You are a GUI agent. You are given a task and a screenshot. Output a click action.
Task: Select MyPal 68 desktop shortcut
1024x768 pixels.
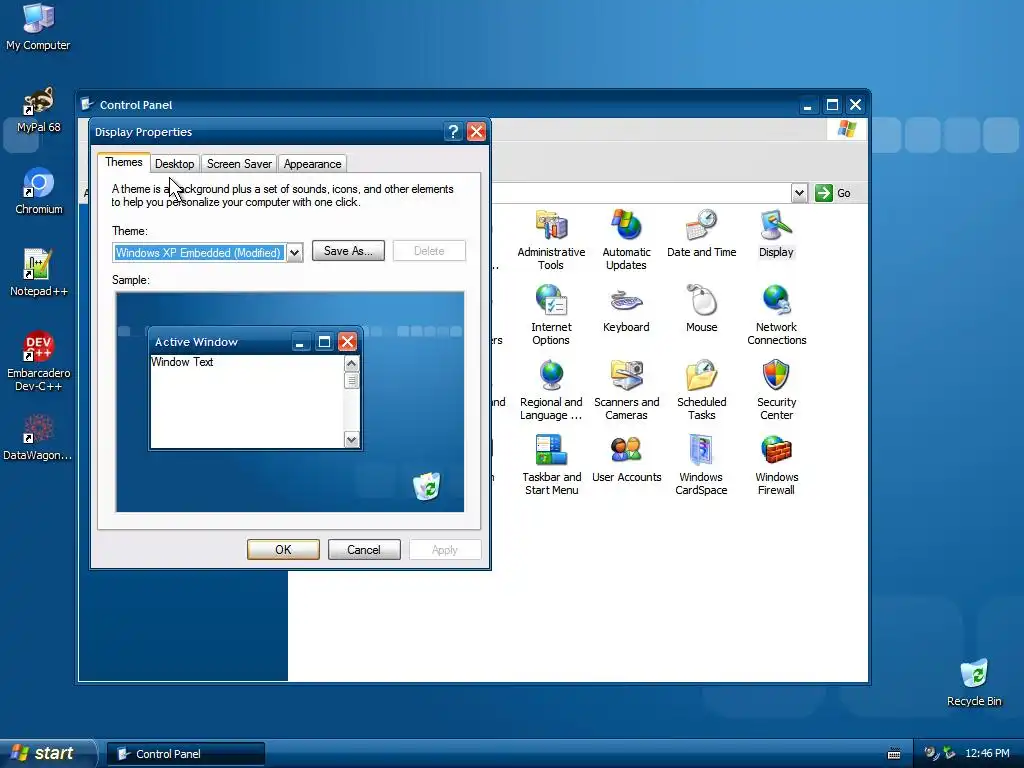(x=39, y=110)
